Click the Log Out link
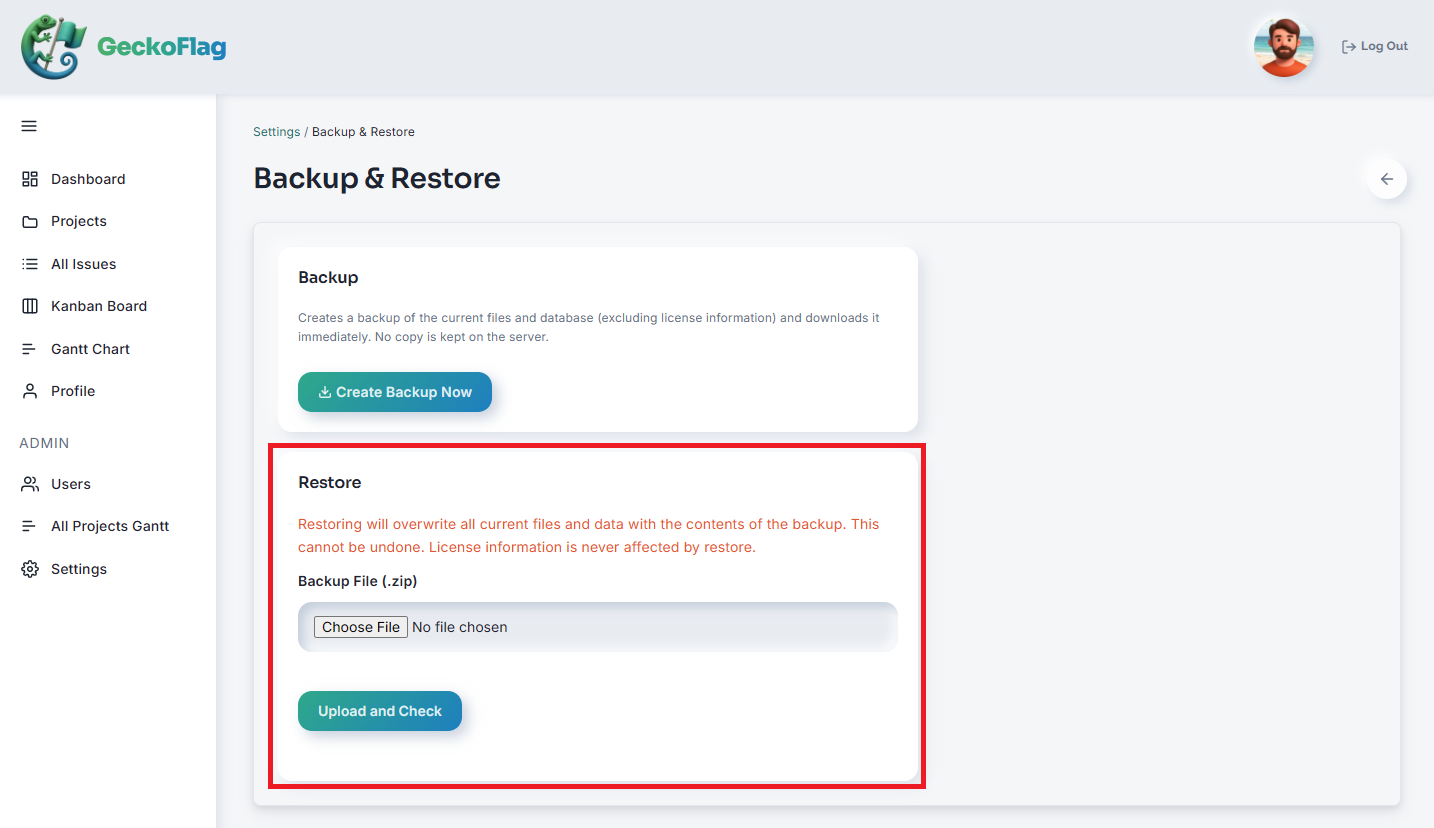The height and width of the screenshot is (828, 1434). (1375, 46)
